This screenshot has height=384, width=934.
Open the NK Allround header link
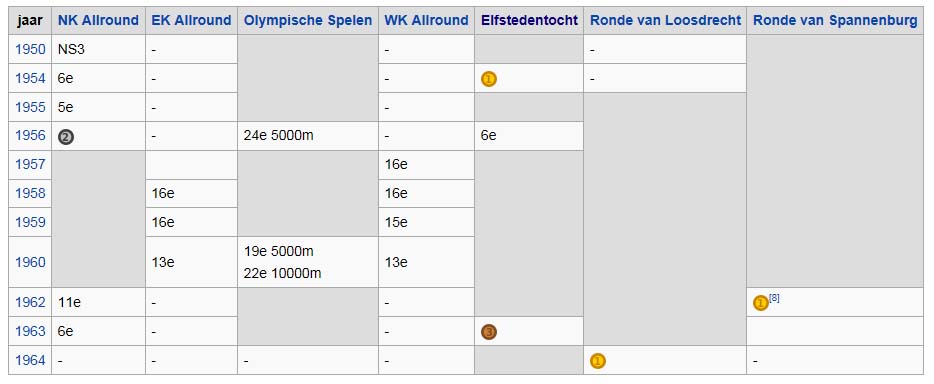click(x=98, y=20)
